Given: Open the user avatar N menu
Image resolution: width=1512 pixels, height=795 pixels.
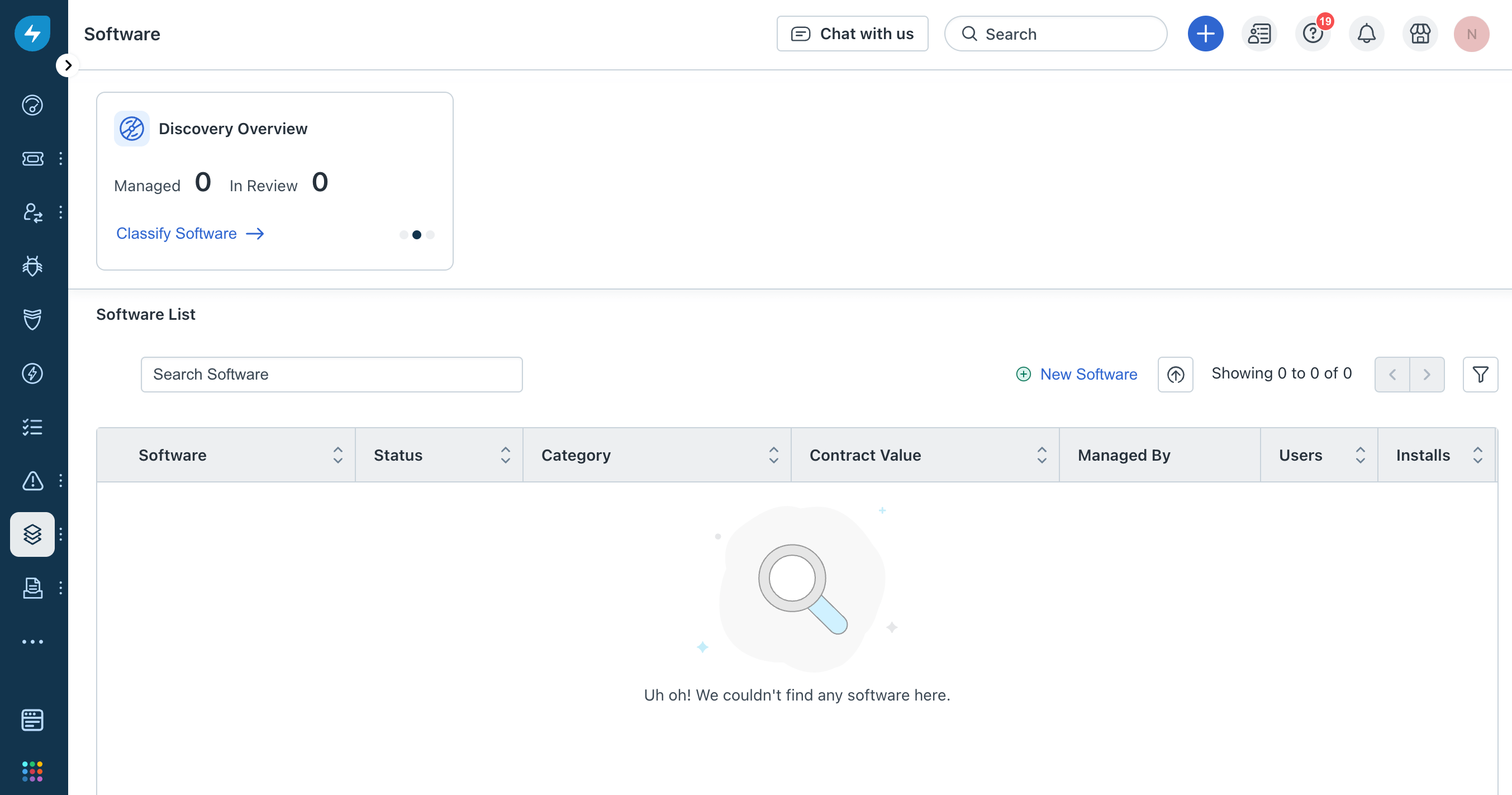Looking at the screenshot, I should coord(1471,34).
